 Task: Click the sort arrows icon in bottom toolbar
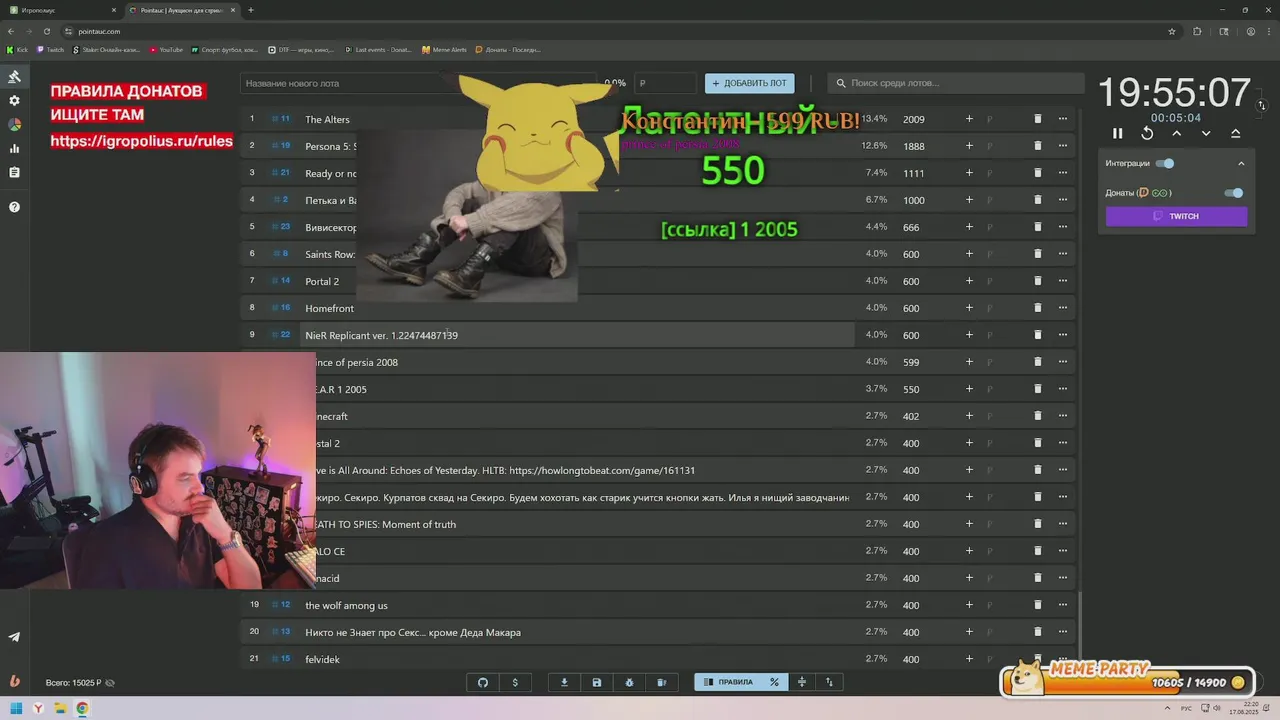pyautogui.click(x=829, y=682)
